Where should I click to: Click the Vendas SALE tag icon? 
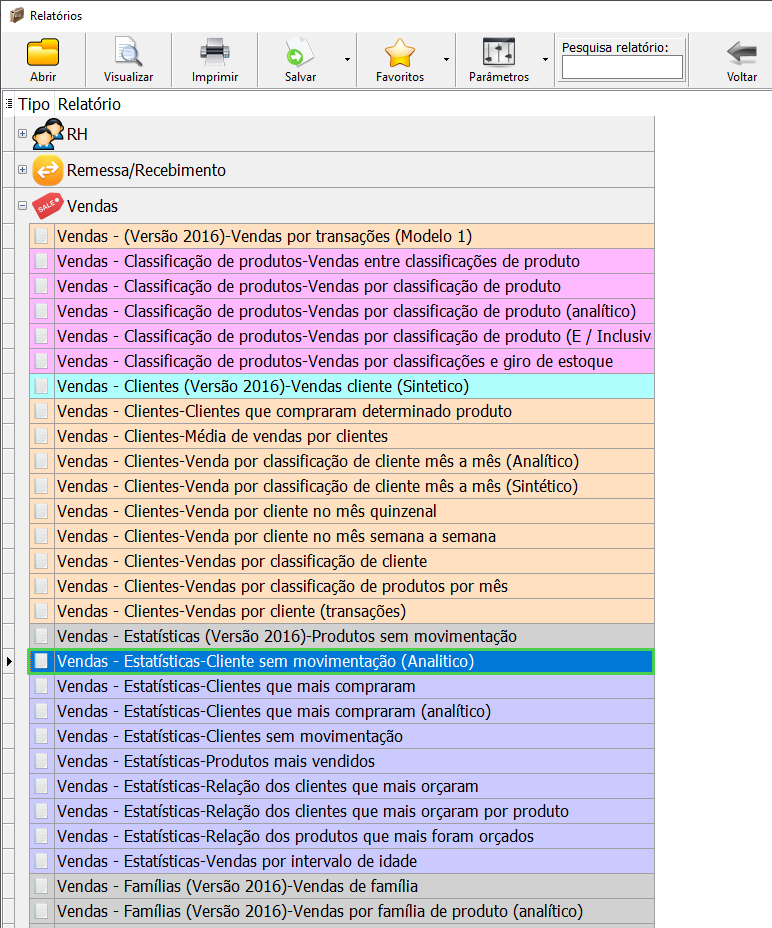[x=47, y=206]
